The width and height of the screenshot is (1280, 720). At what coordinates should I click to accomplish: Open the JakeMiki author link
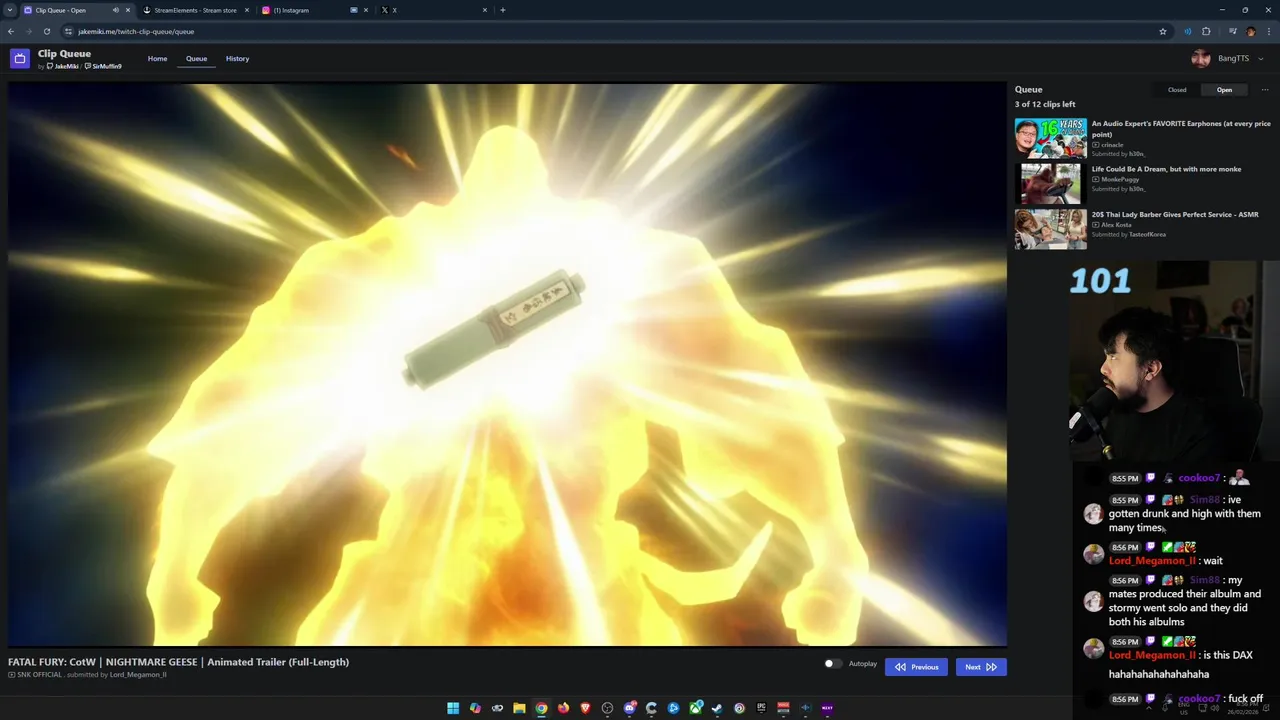click(65, 66)
